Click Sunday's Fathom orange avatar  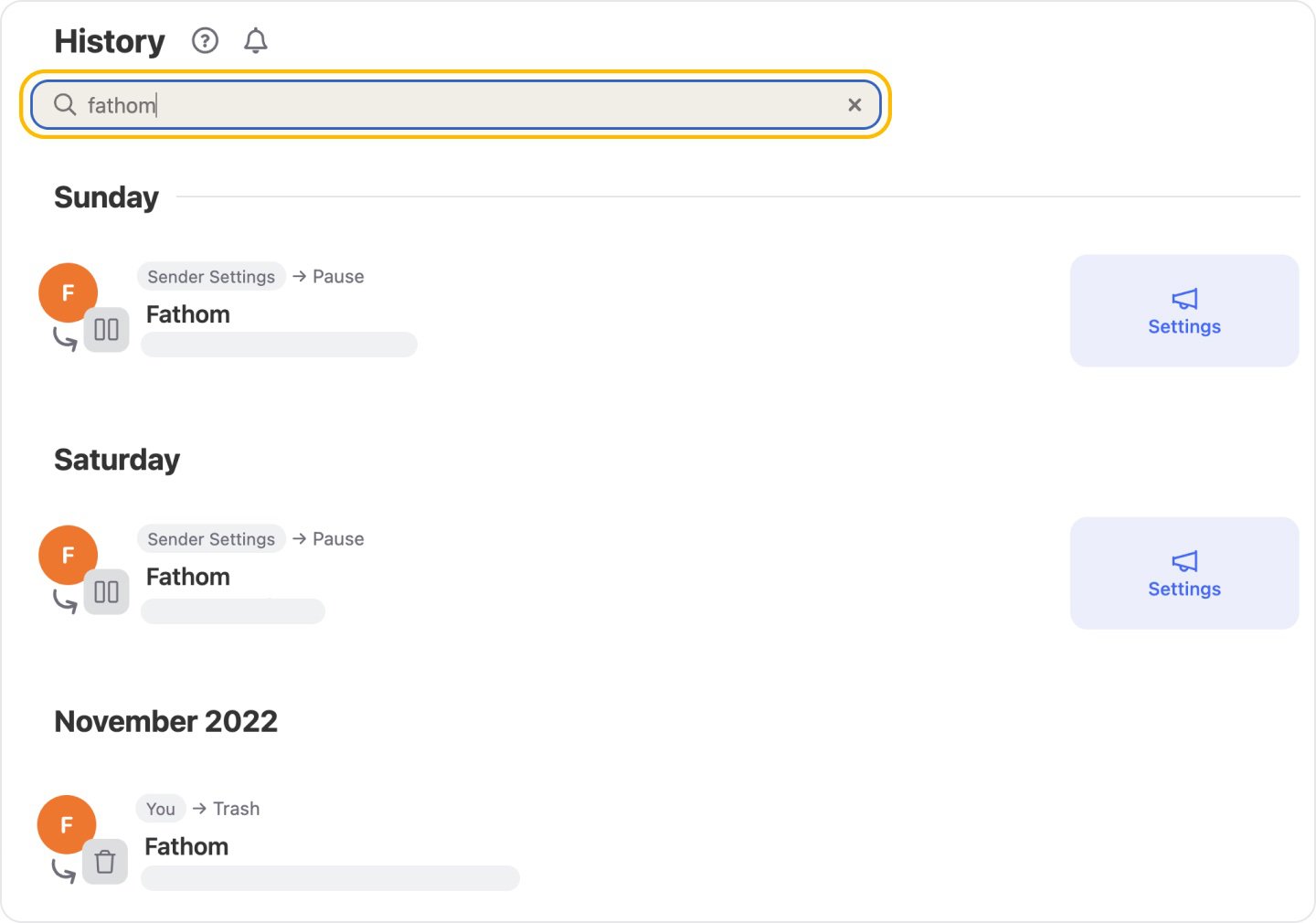pyautogui.click(x=68, y=292)
